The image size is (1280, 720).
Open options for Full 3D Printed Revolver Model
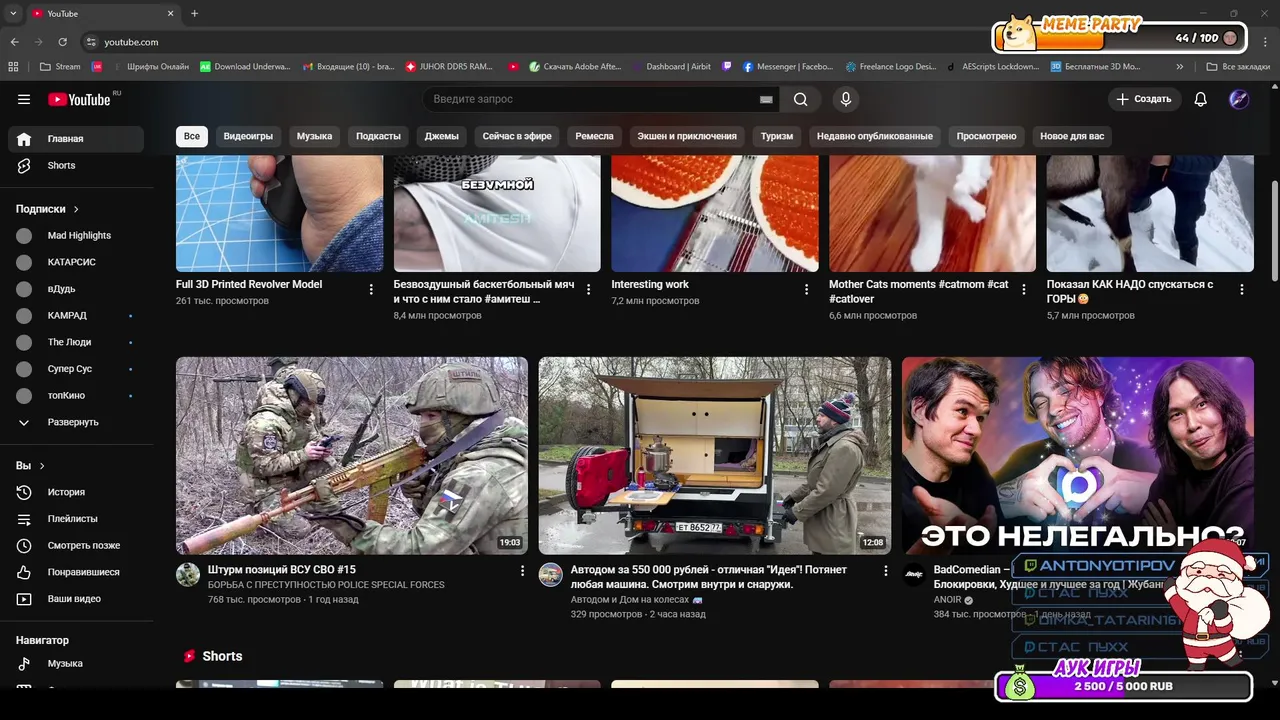(371, 289)
